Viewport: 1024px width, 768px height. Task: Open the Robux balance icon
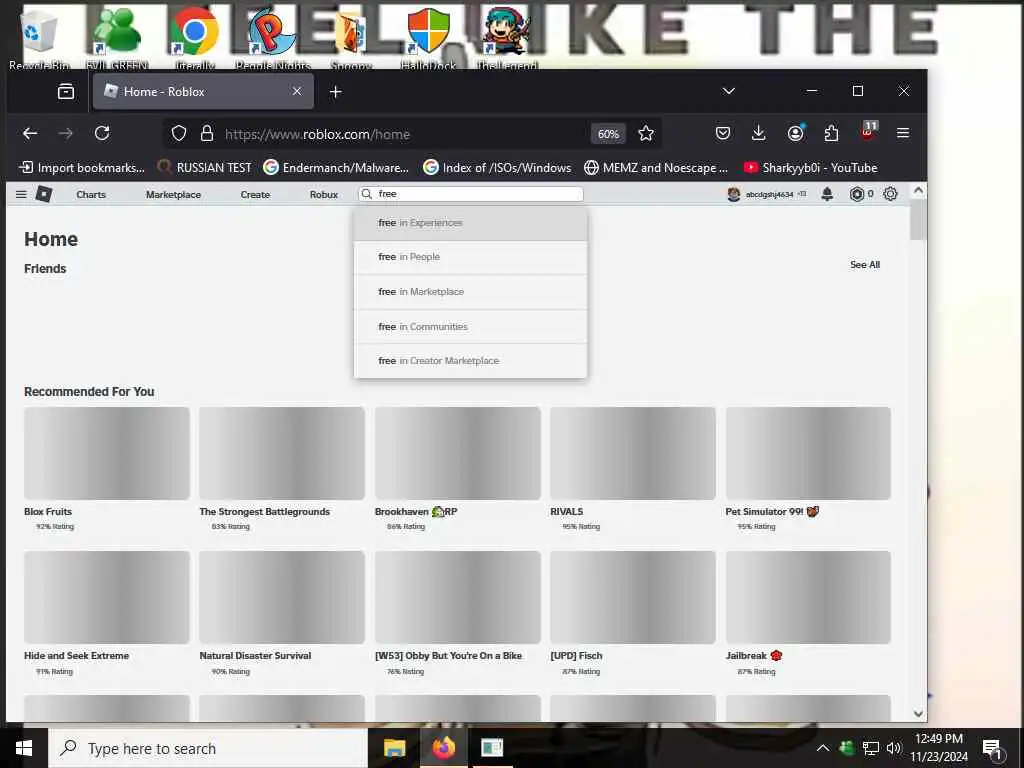point(856,194)
